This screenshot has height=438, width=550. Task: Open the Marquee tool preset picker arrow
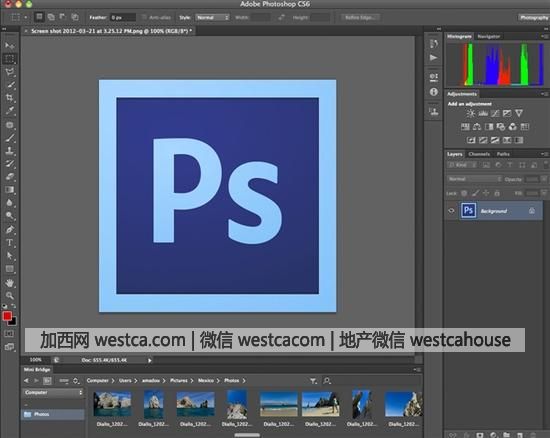[26, 17]
